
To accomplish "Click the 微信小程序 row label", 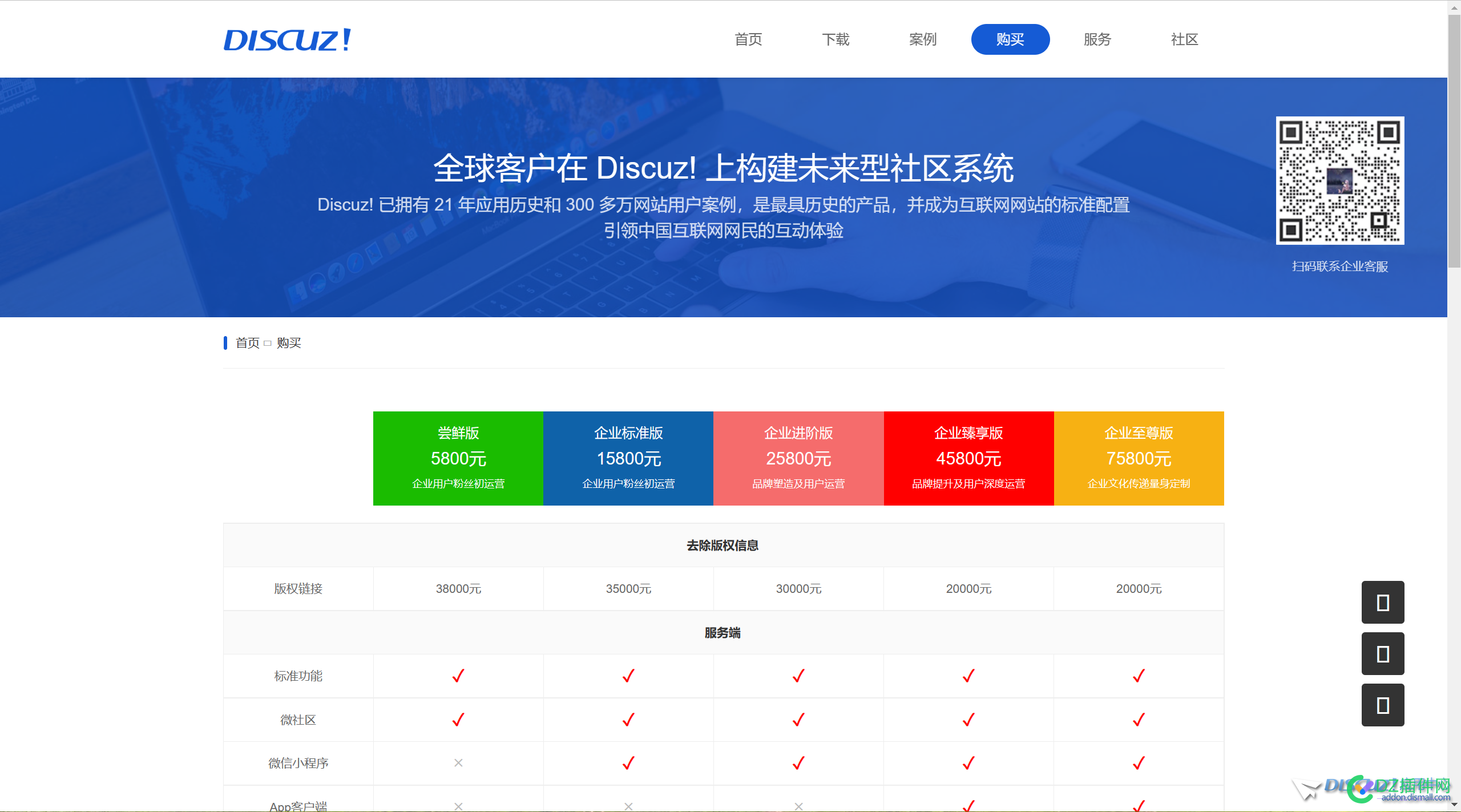I will [x=298, y=763].
